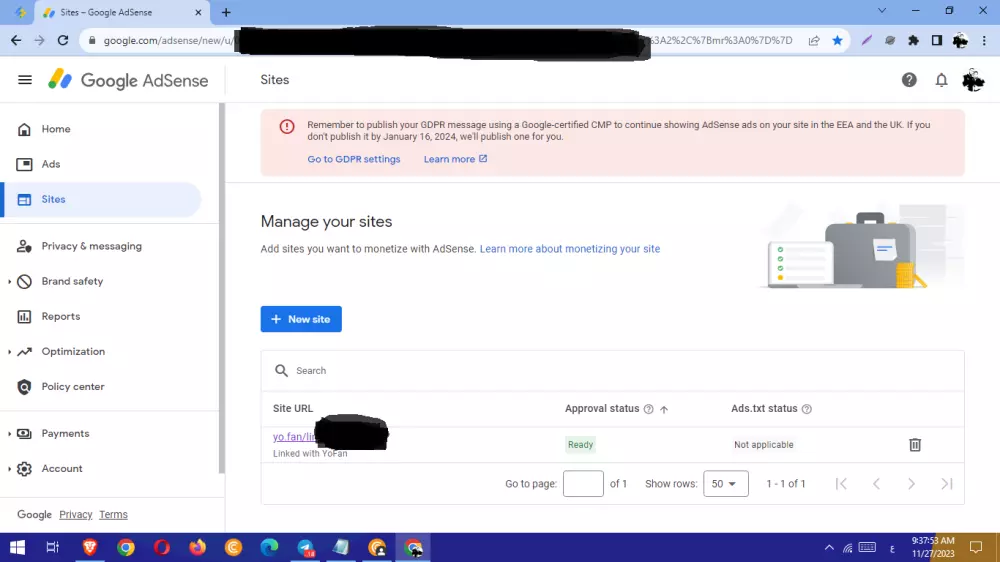Launch Firefox from the taskbar

198,547
